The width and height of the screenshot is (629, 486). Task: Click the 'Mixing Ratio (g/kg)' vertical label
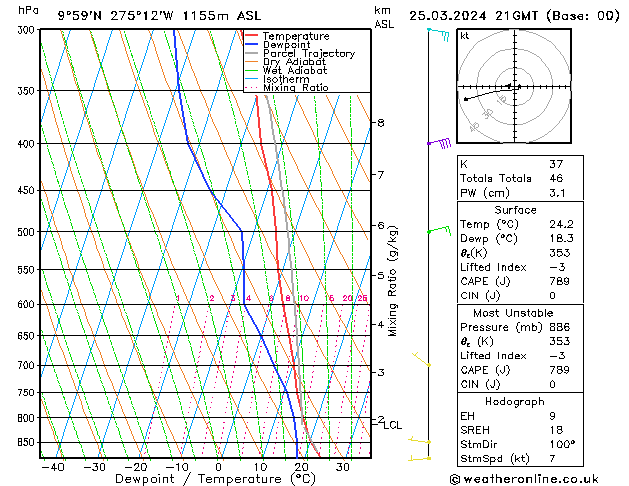pos(393,281)
